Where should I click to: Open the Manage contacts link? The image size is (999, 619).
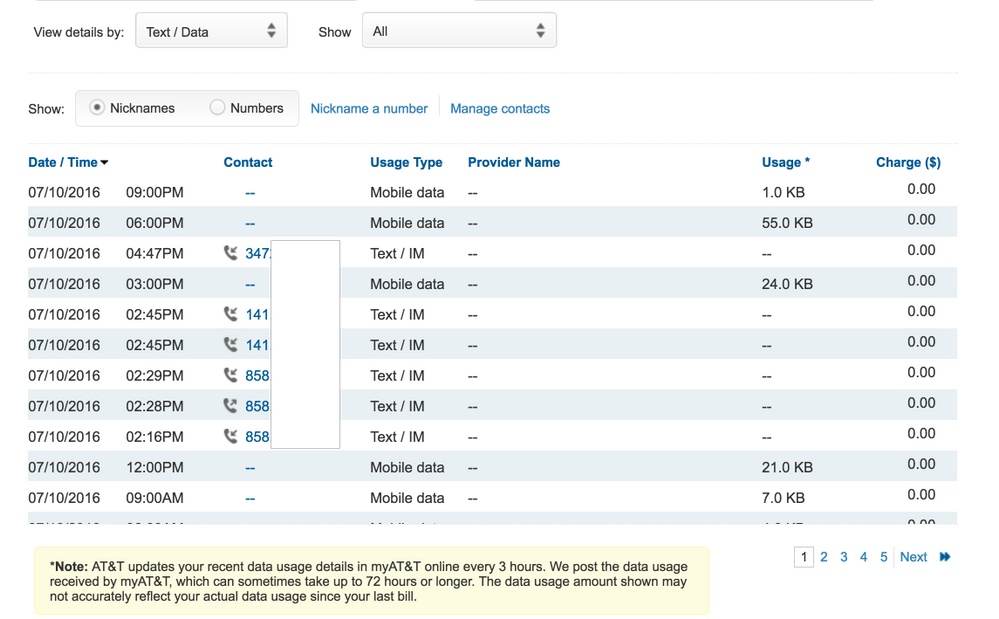tap(500, 109)
